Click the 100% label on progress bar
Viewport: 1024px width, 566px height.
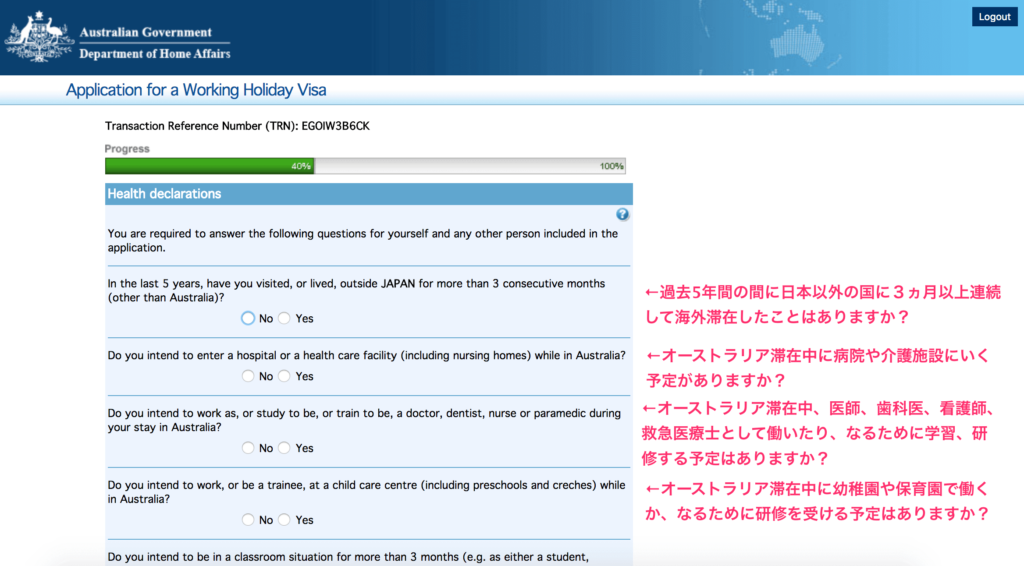pos(611,166)
